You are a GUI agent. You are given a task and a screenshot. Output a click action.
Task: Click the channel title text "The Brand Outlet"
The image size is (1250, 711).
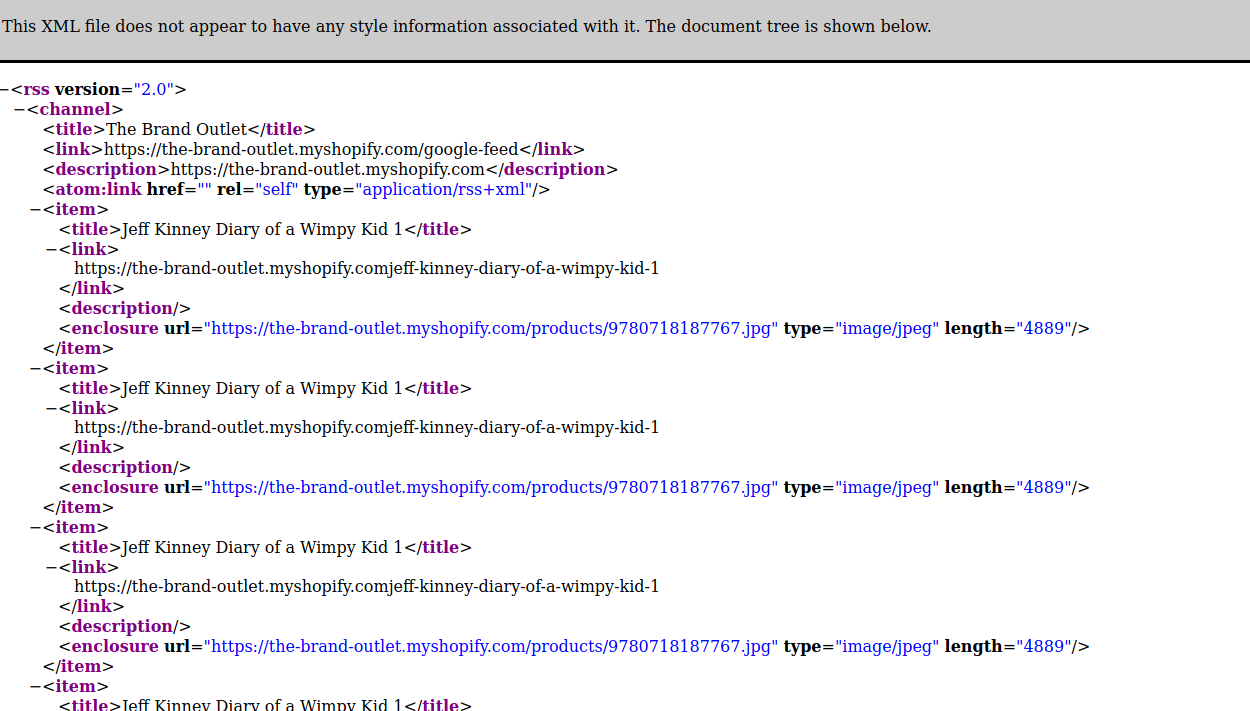(176, 129)
